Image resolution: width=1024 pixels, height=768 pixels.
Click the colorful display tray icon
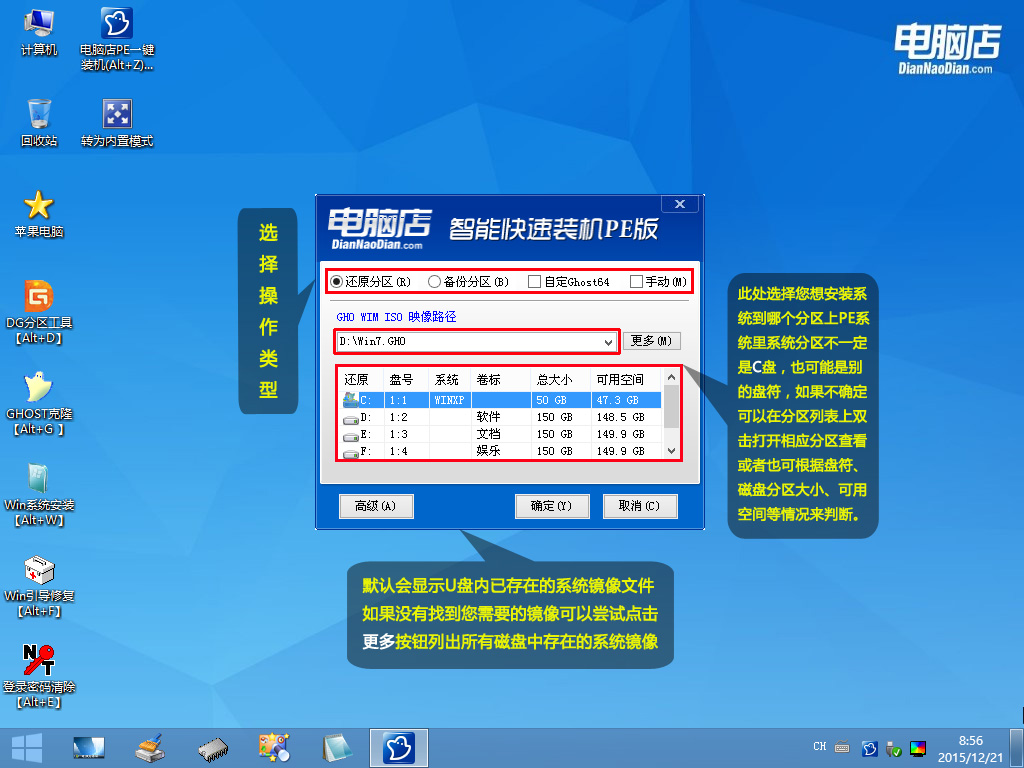(918, 748)
